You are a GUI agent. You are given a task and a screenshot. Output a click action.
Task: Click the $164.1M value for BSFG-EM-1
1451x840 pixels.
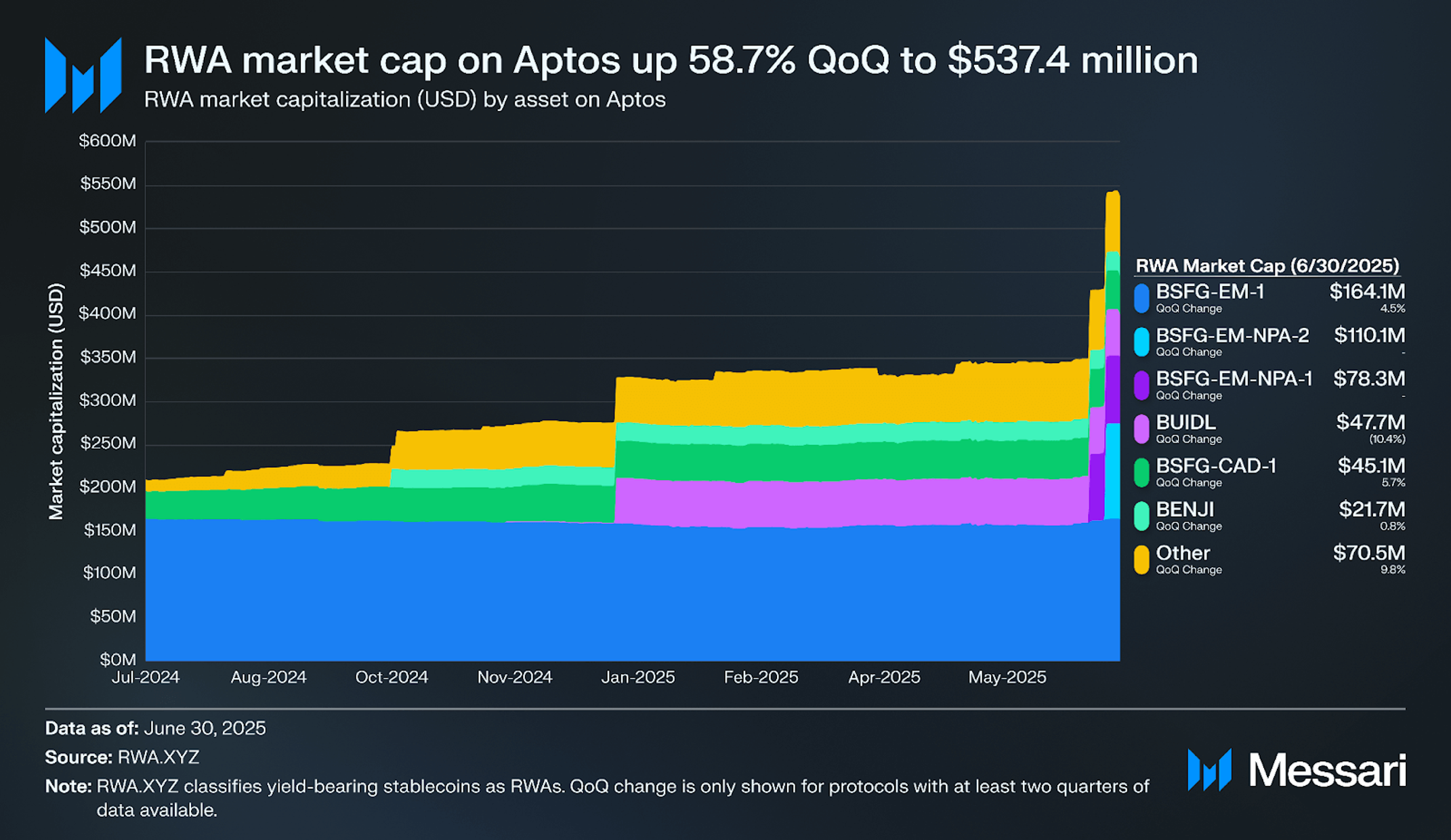(x=1367, y=291)
